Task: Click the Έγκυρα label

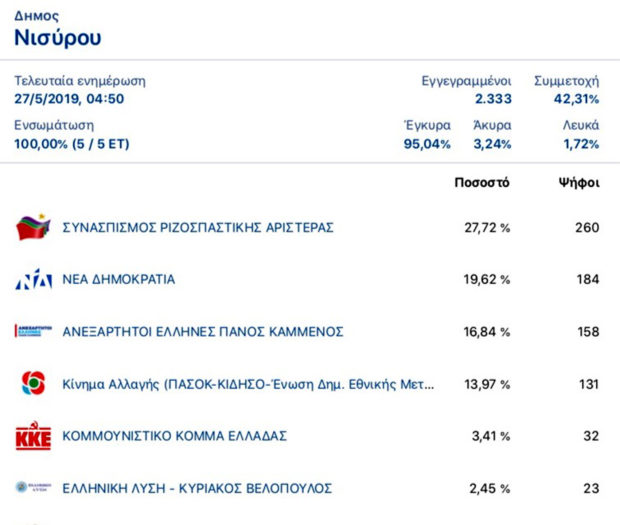Action: coord(427,125)
